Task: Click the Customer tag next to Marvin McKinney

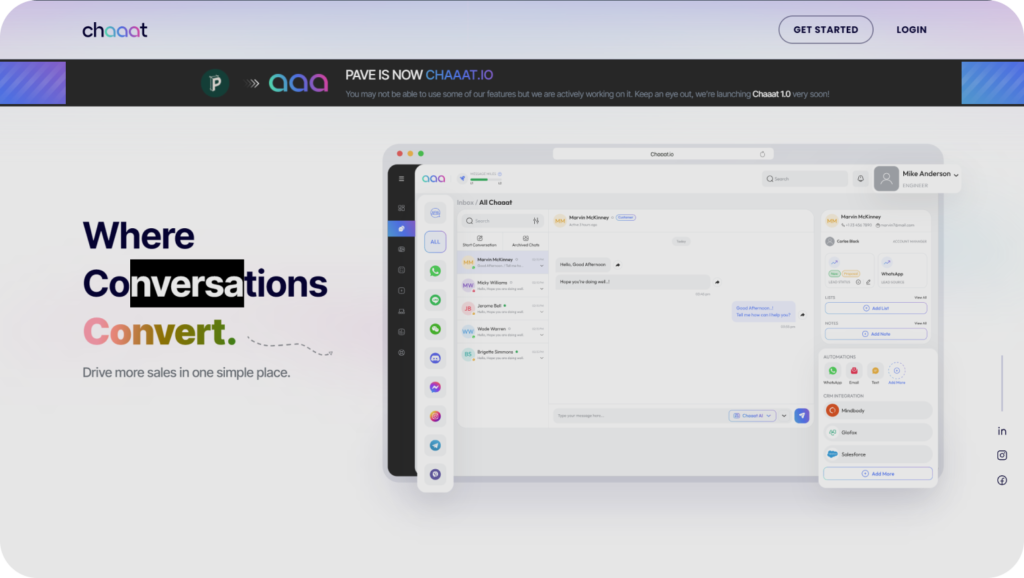Action: tap(626, 217)
